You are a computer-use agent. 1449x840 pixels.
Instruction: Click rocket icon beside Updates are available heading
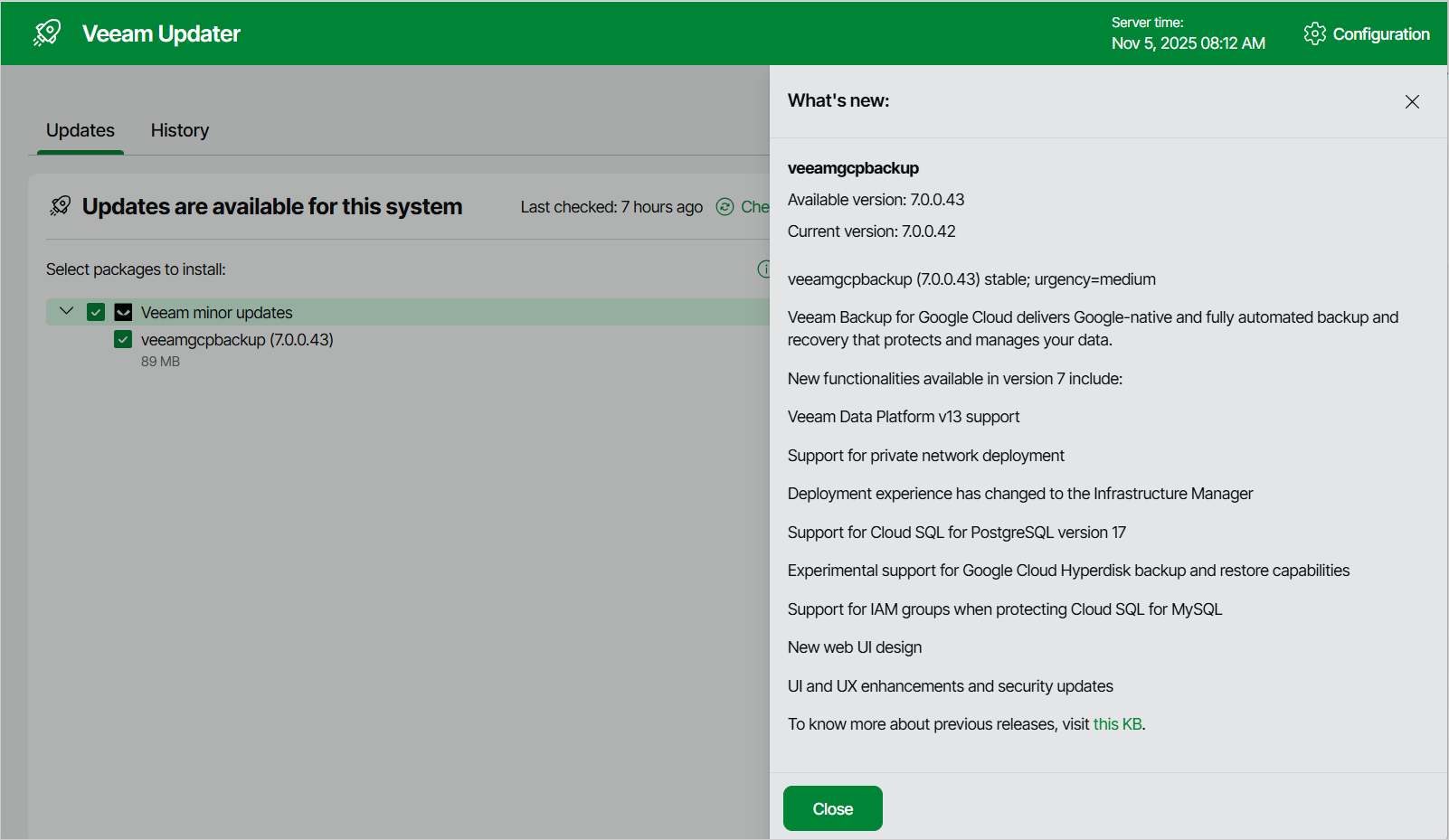(x=61, y=206)
